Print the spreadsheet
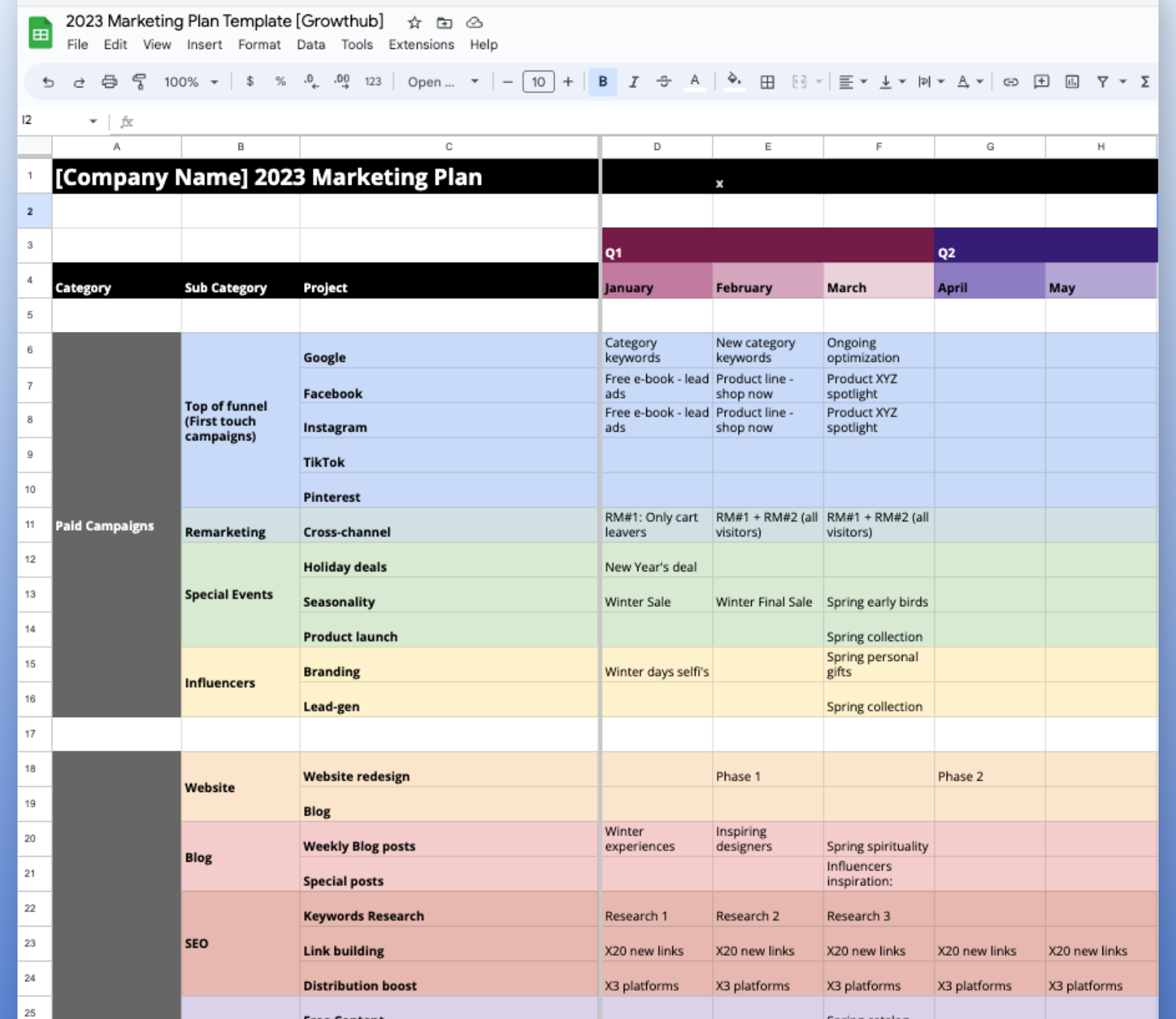Screen dimensions: 1176x1019 pos(109,82)
